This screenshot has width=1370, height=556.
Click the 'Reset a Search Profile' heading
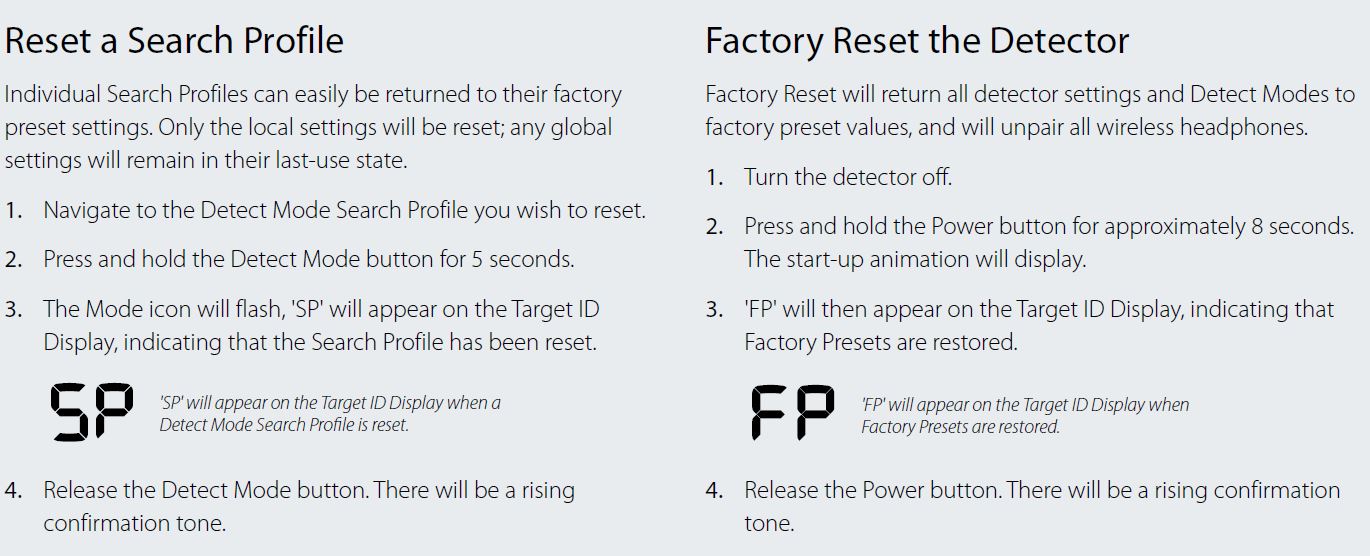(x=174, y=41)
